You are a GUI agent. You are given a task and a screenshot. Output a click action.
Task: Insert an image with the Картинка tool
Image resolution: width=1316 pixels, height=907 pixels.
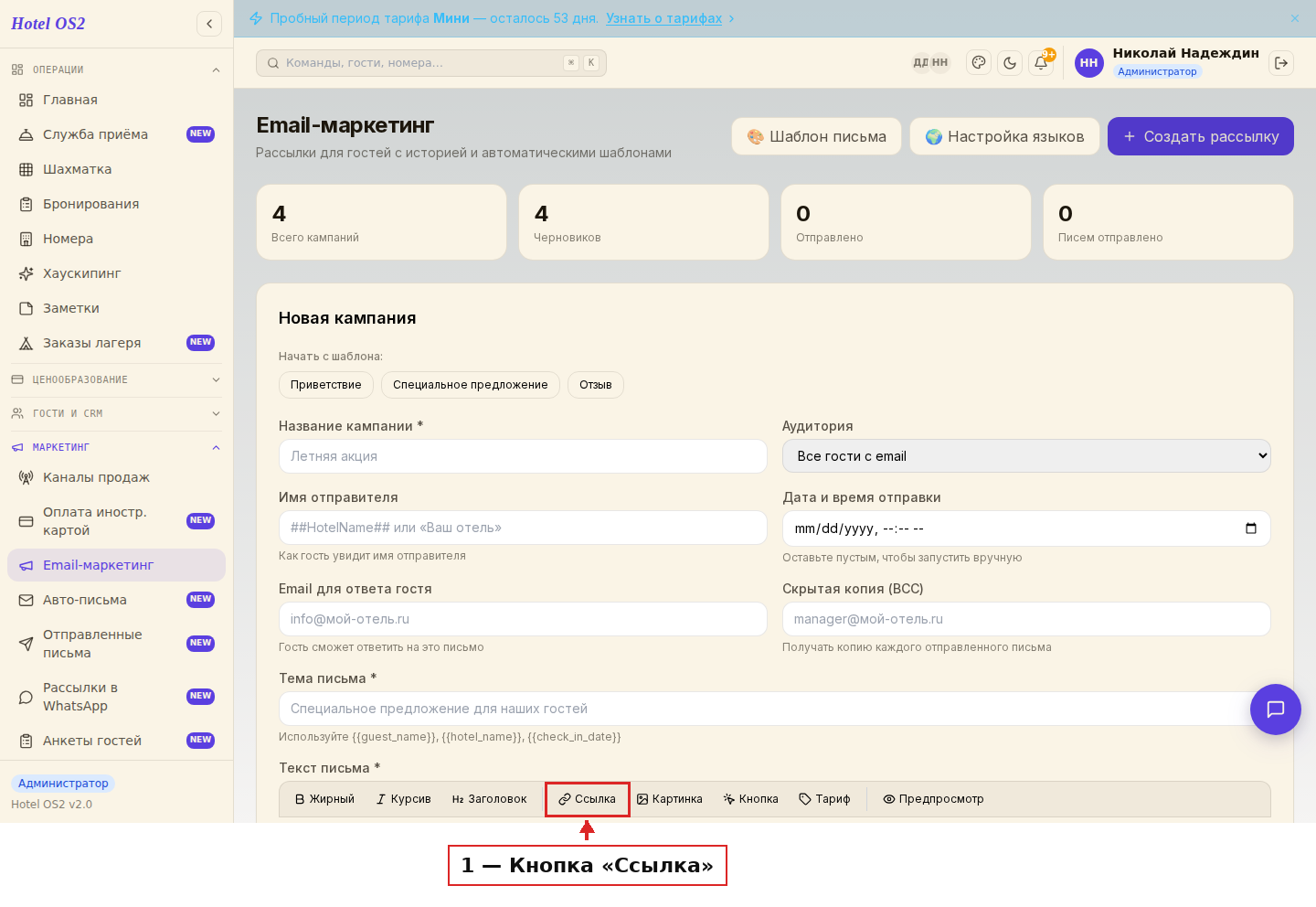click(x=670, y=799)
